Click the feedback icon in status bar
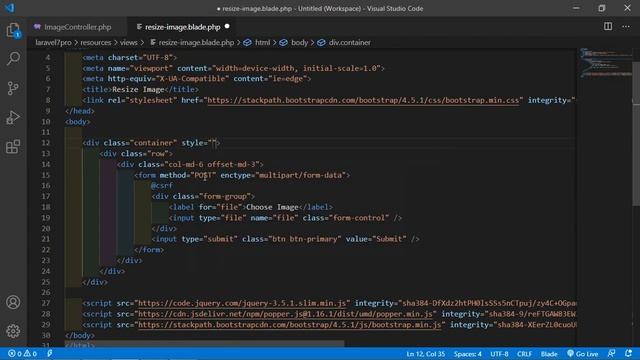 point(611,353)
